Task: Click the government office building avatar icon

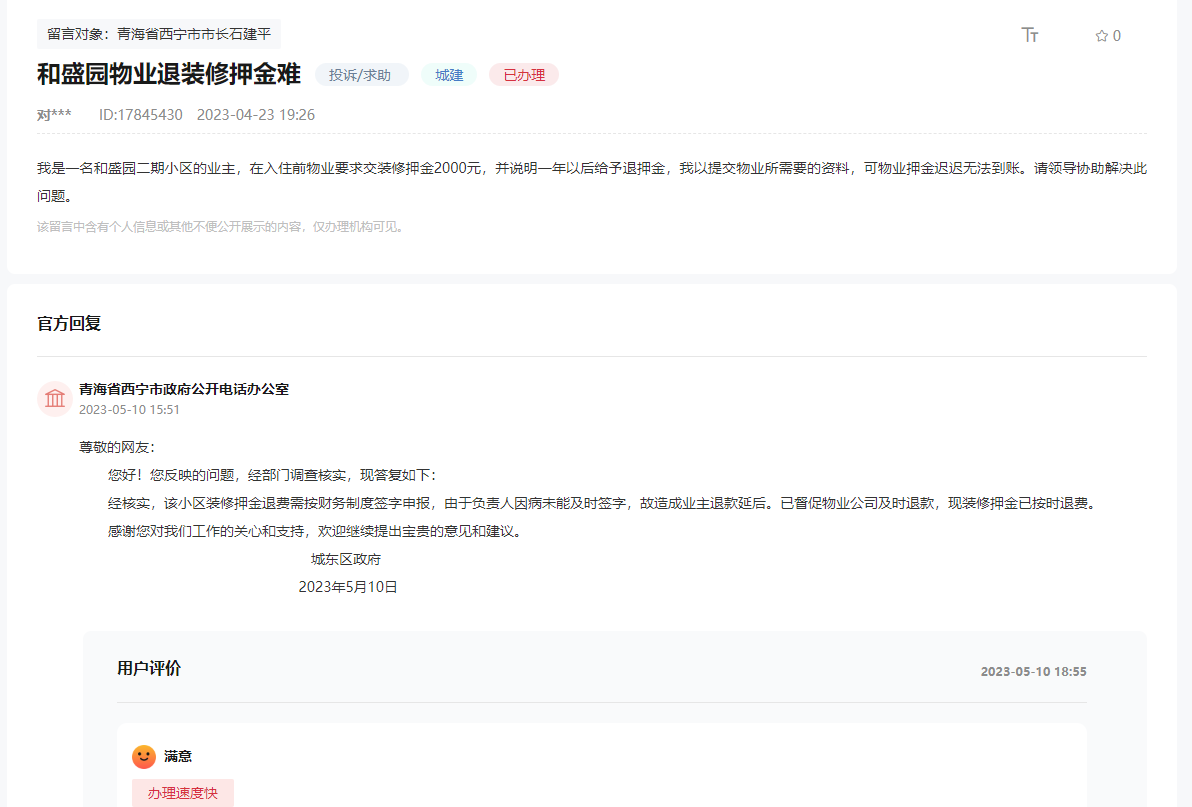Action: (55, 399)
